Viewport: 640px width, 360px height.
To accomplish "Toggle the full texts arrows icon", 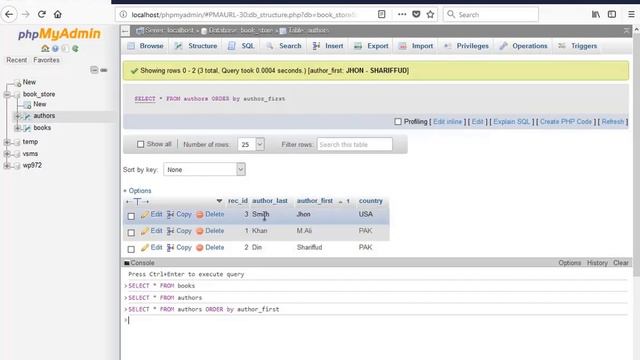I will click(x=137, y=201).
